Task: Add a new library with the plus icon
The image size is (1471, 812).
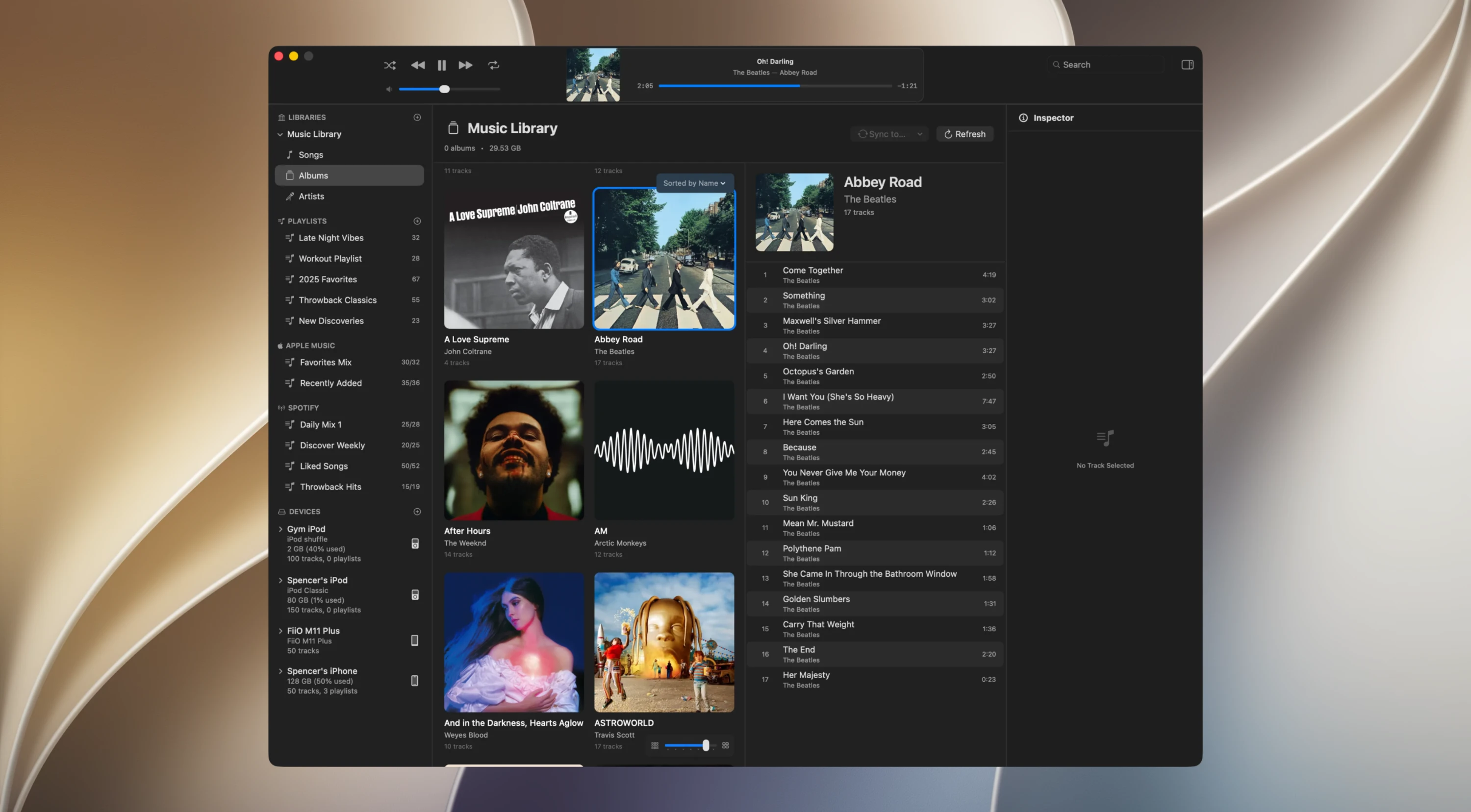Action: [417, 117]
